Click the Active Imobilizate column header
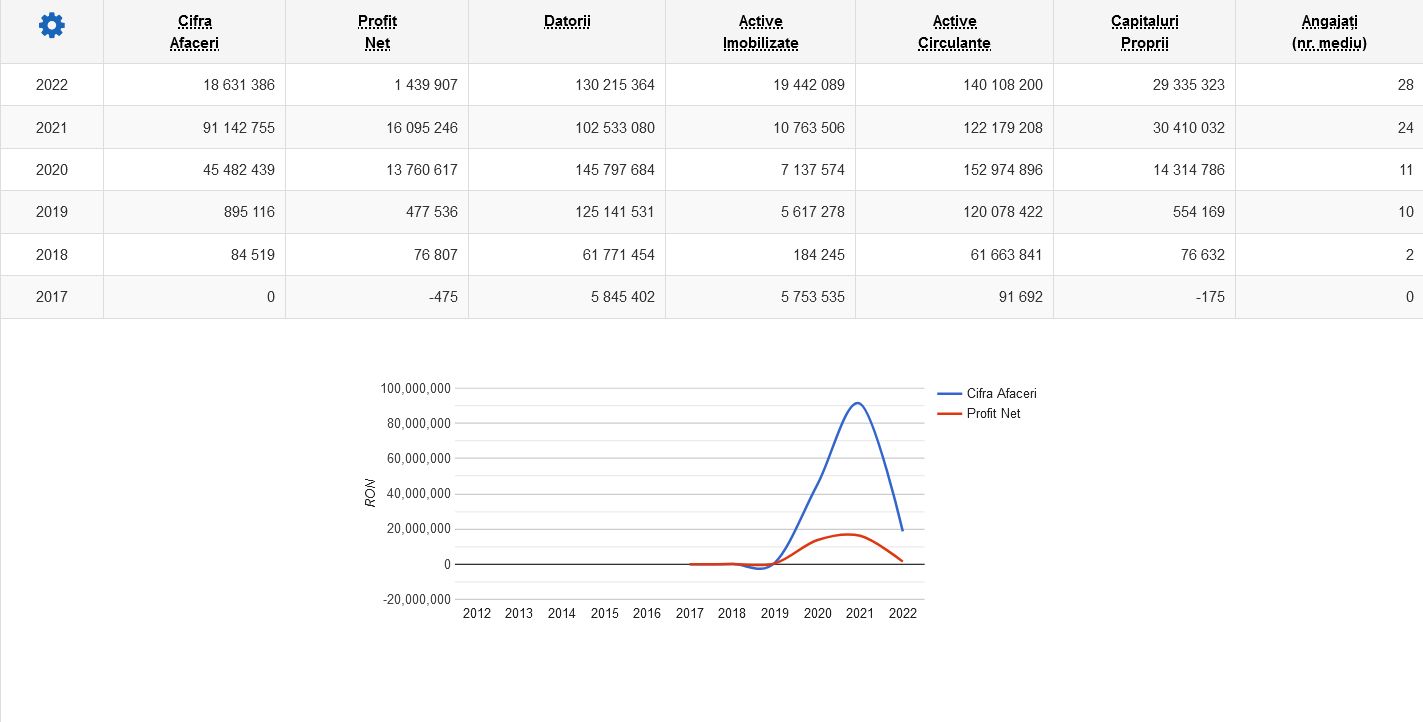 coord(760,32)
